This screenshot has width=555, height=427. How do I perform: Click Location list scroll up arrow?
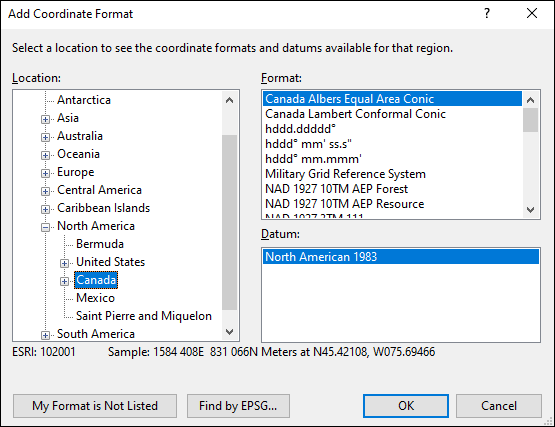coord(229,100)
